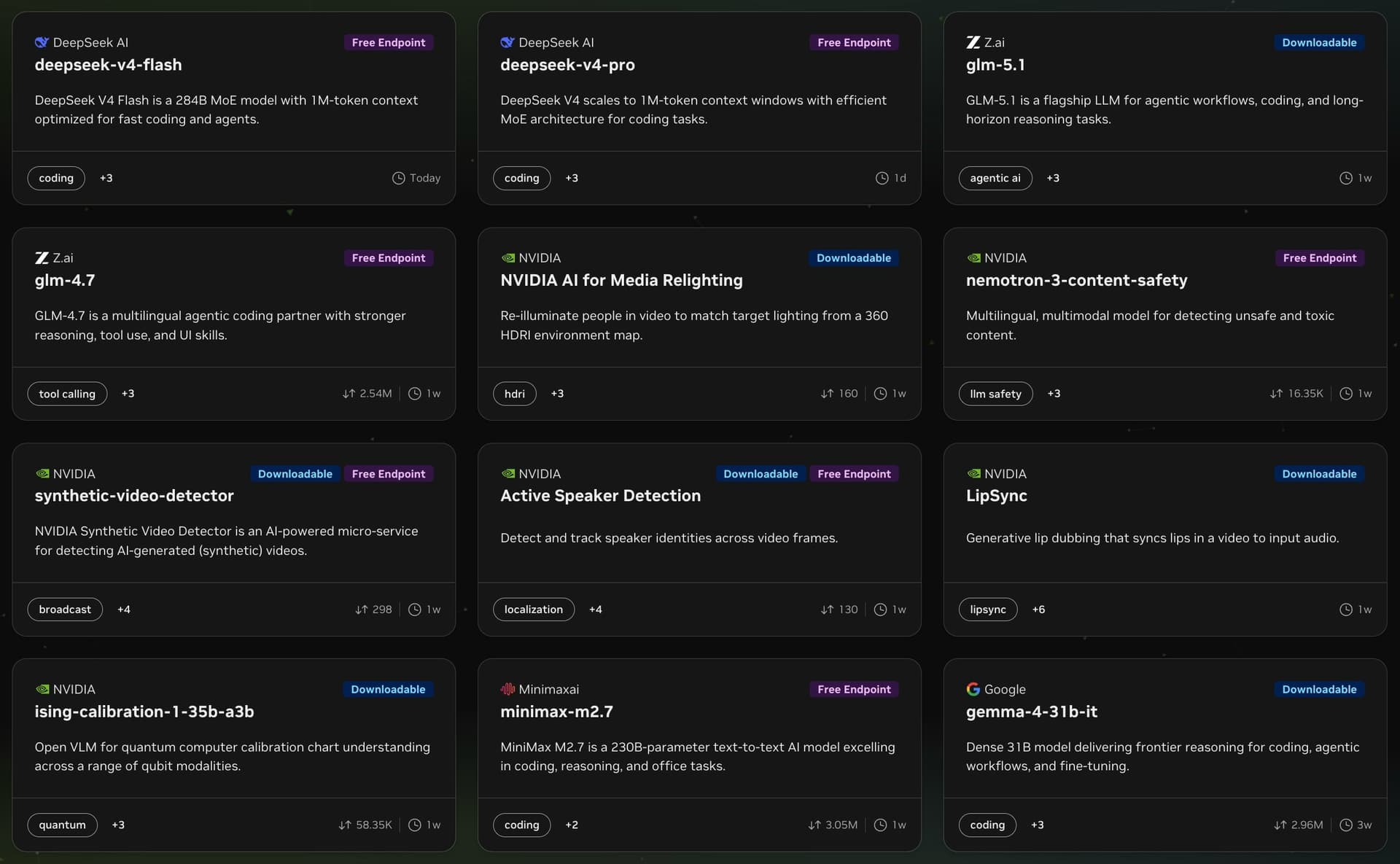This screenshot has height=864, width=1400.
Task: Click the Downloadable badge on synthetic-video-detector
Action: 295,474
